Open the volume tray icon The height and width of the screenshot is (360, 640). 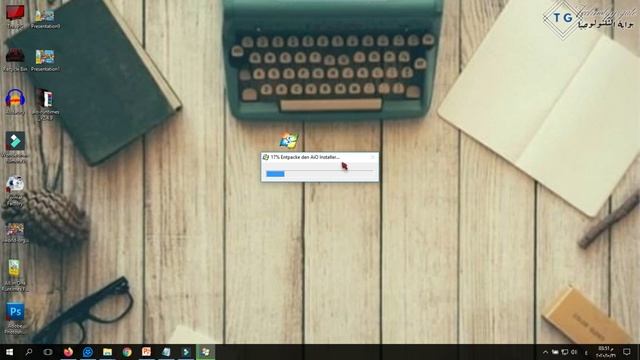pos(574,352)
